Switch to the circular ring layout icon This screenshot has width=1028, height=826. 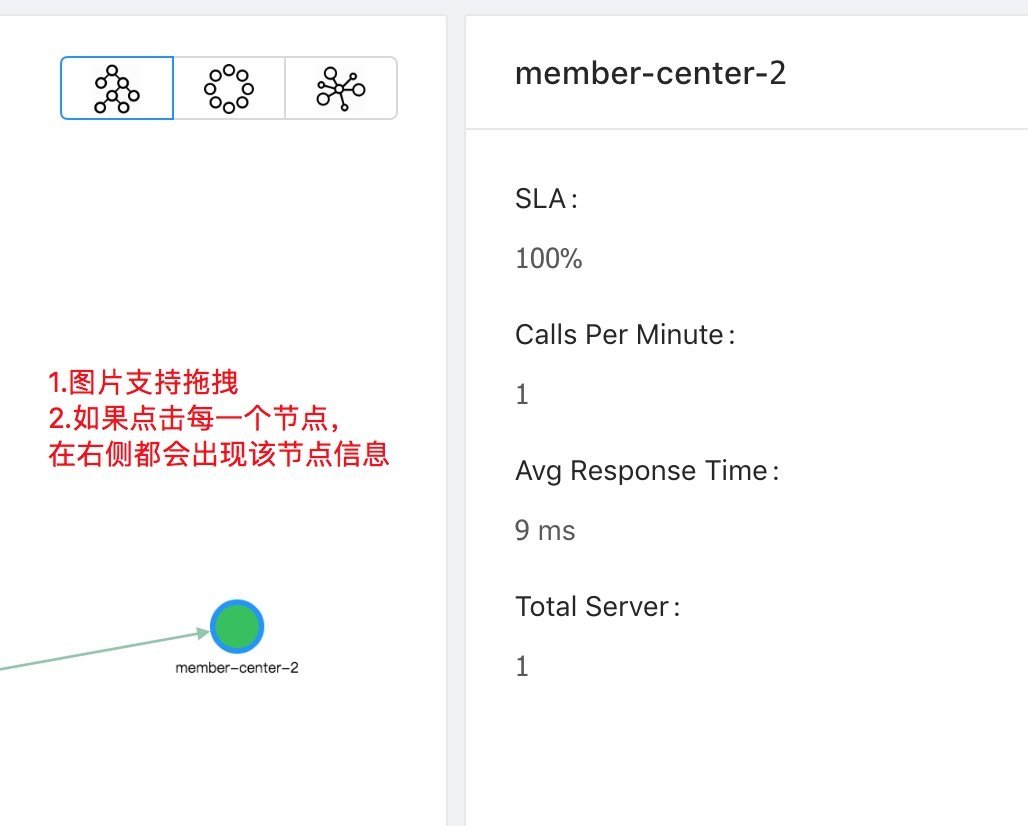point(229,88)
